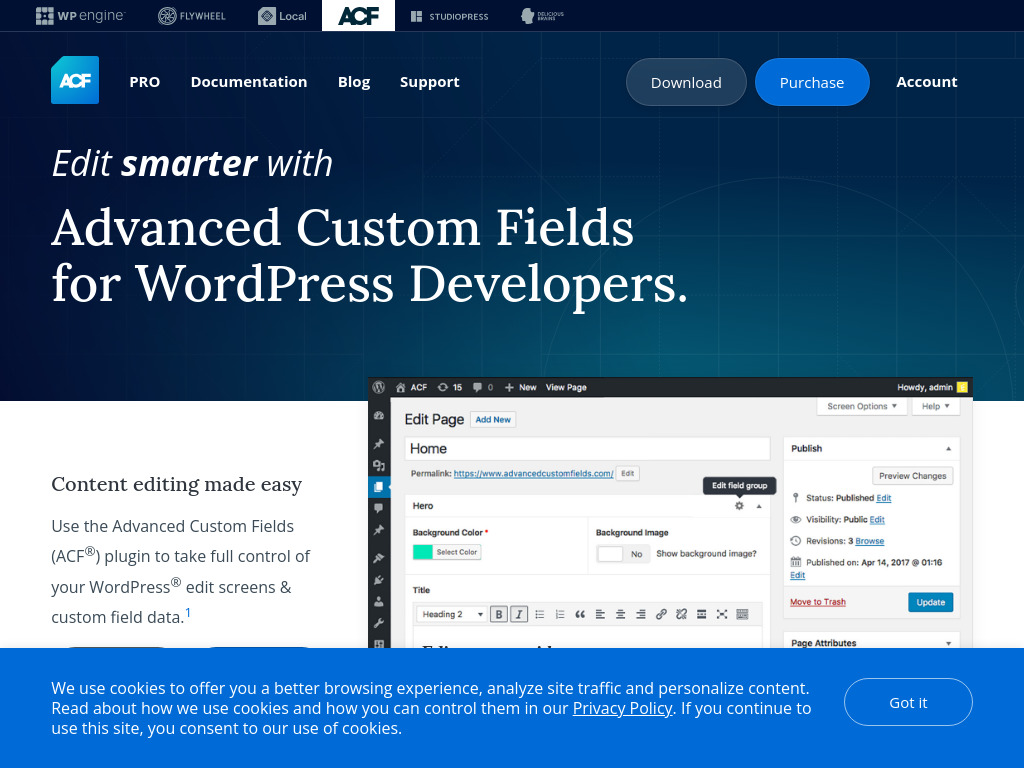Open the Support page
1024x768 pixels.
coord(430,82)
